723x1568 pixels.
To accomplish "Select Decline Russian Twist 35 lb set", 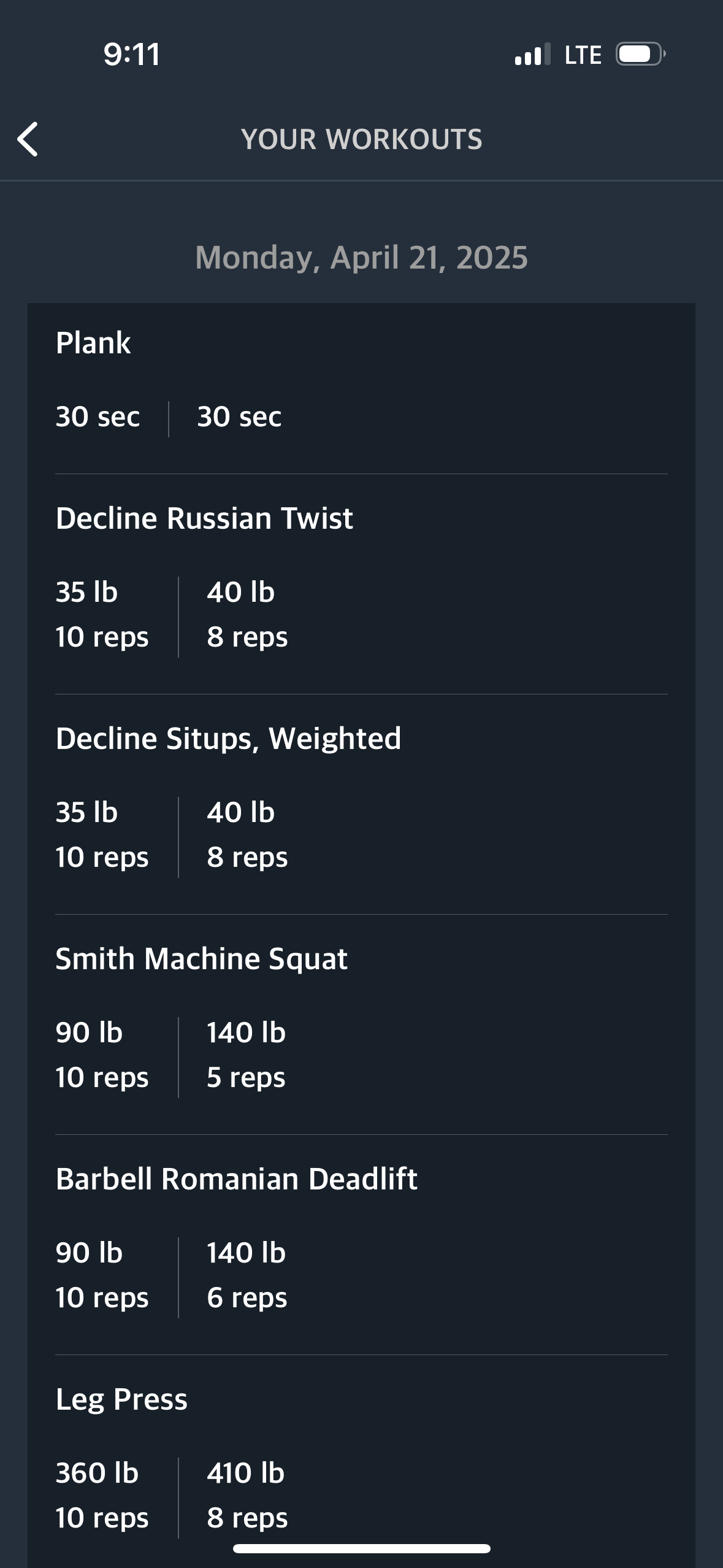I will tap(102, 614).
